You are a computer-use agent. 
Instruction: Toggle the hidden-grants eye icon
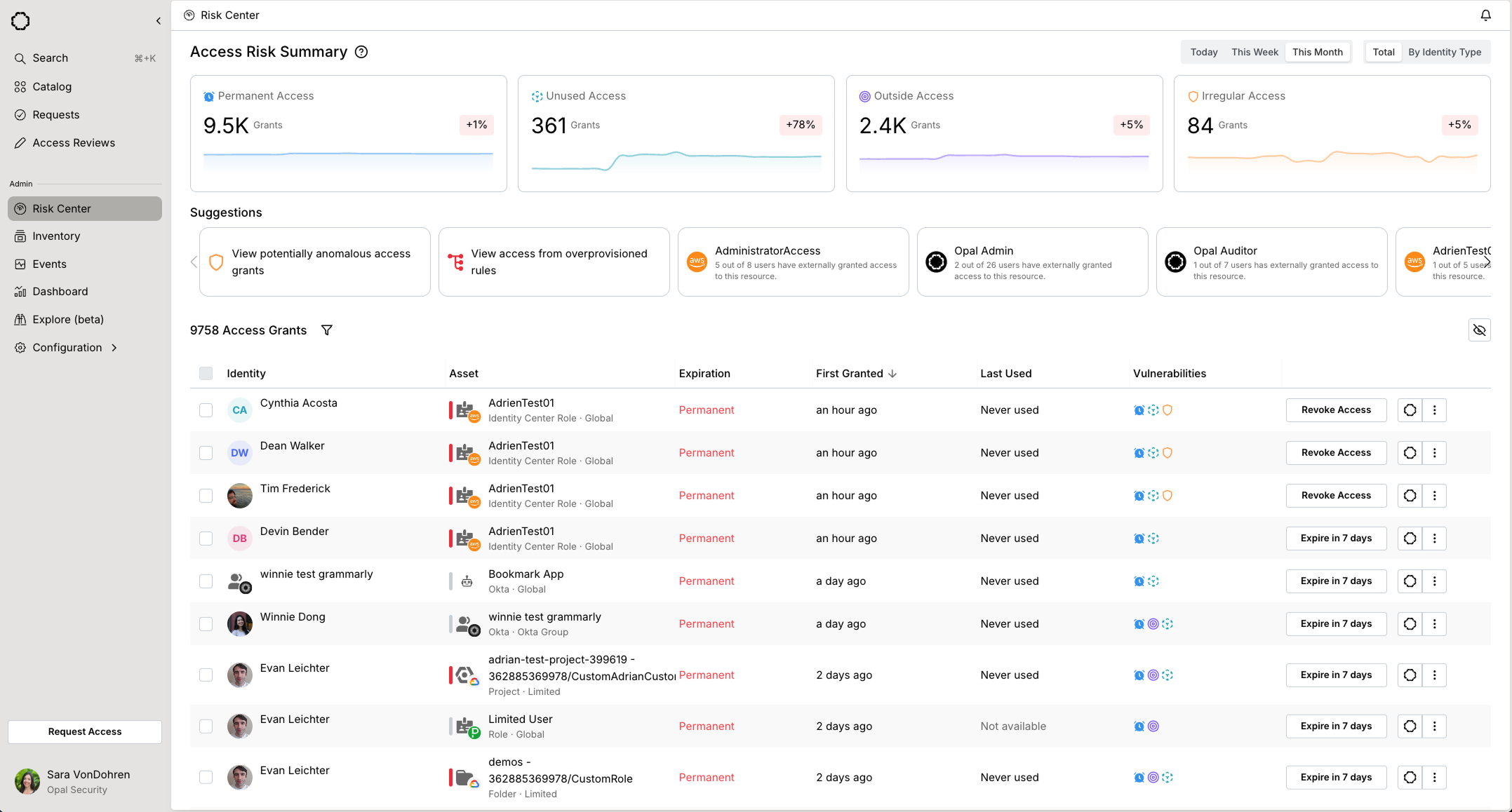coord(1479,330)
